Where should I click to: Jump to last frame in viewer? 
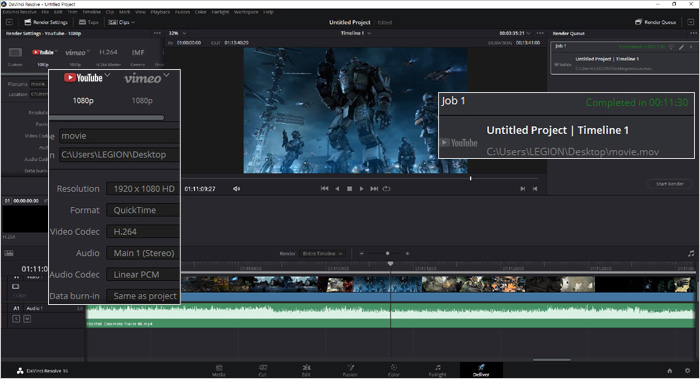(x=374, y=189)
